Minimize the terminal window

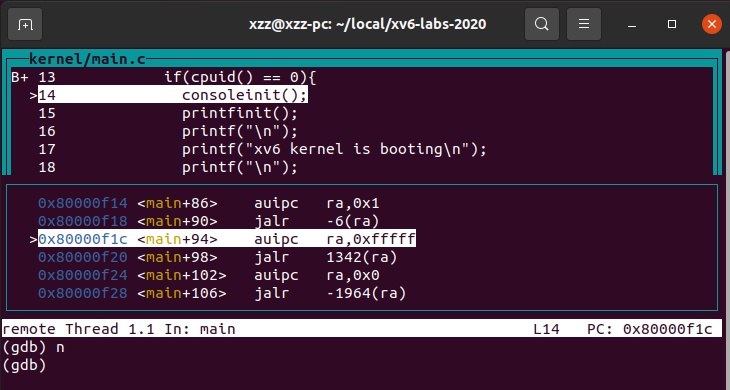click(631, 24)
